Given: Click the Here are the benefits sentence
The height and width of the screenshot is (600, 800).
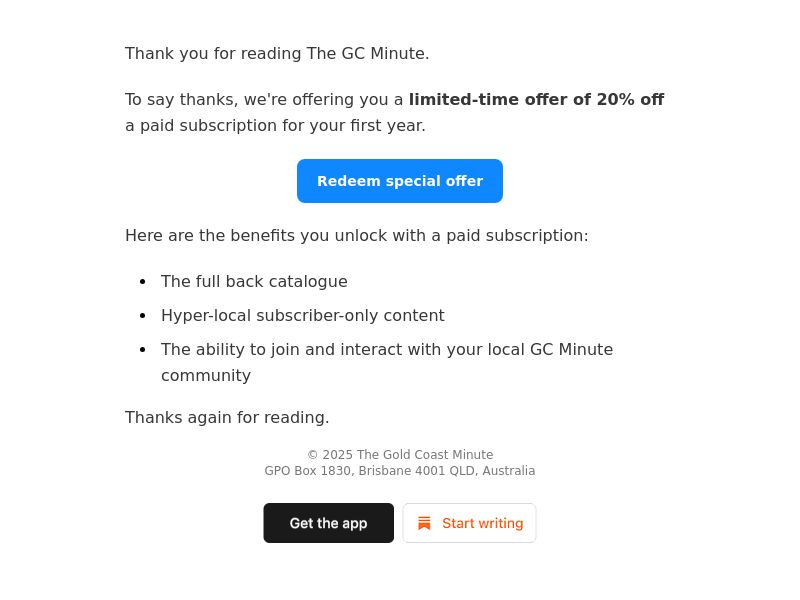Looking at the screenshot, I should pos(357,236).
